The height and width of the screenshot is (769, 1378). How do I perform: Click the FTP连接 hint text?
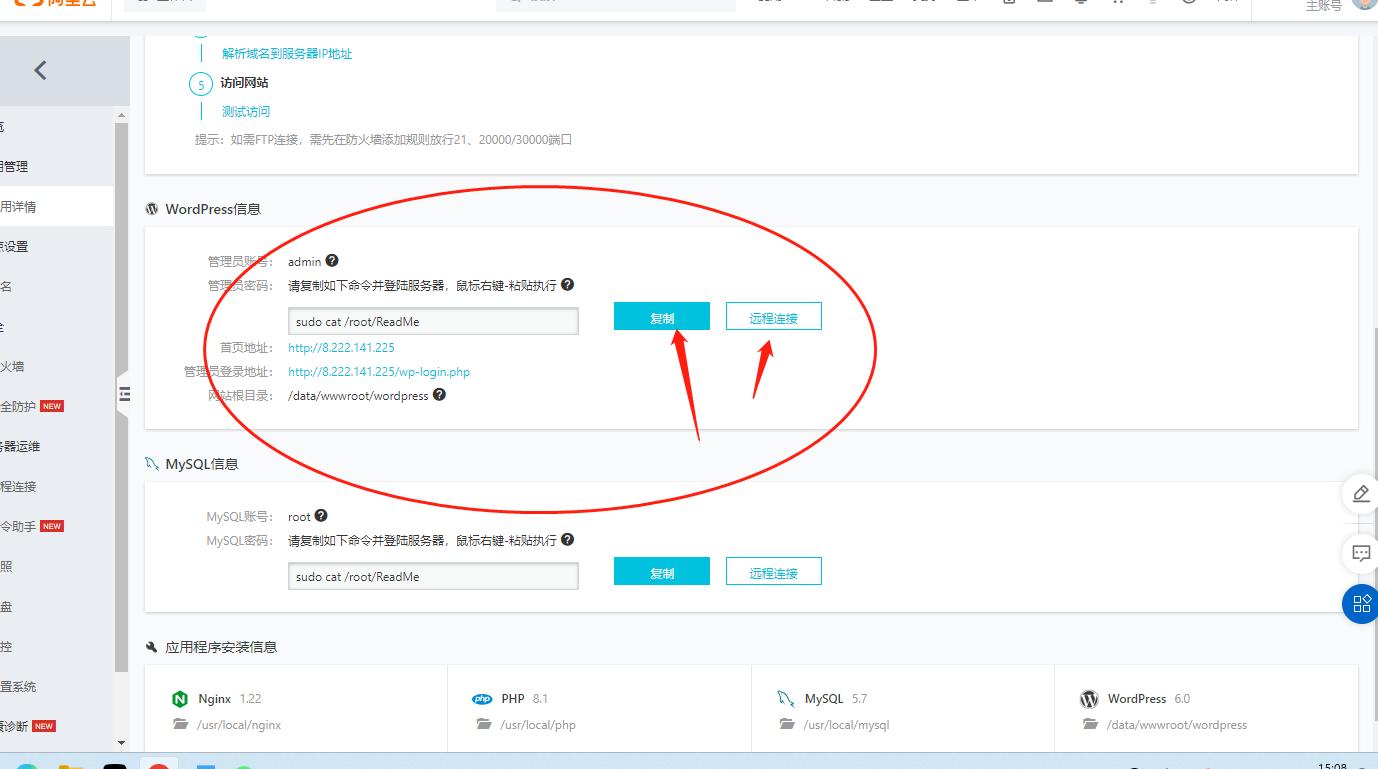pos(383,140)
